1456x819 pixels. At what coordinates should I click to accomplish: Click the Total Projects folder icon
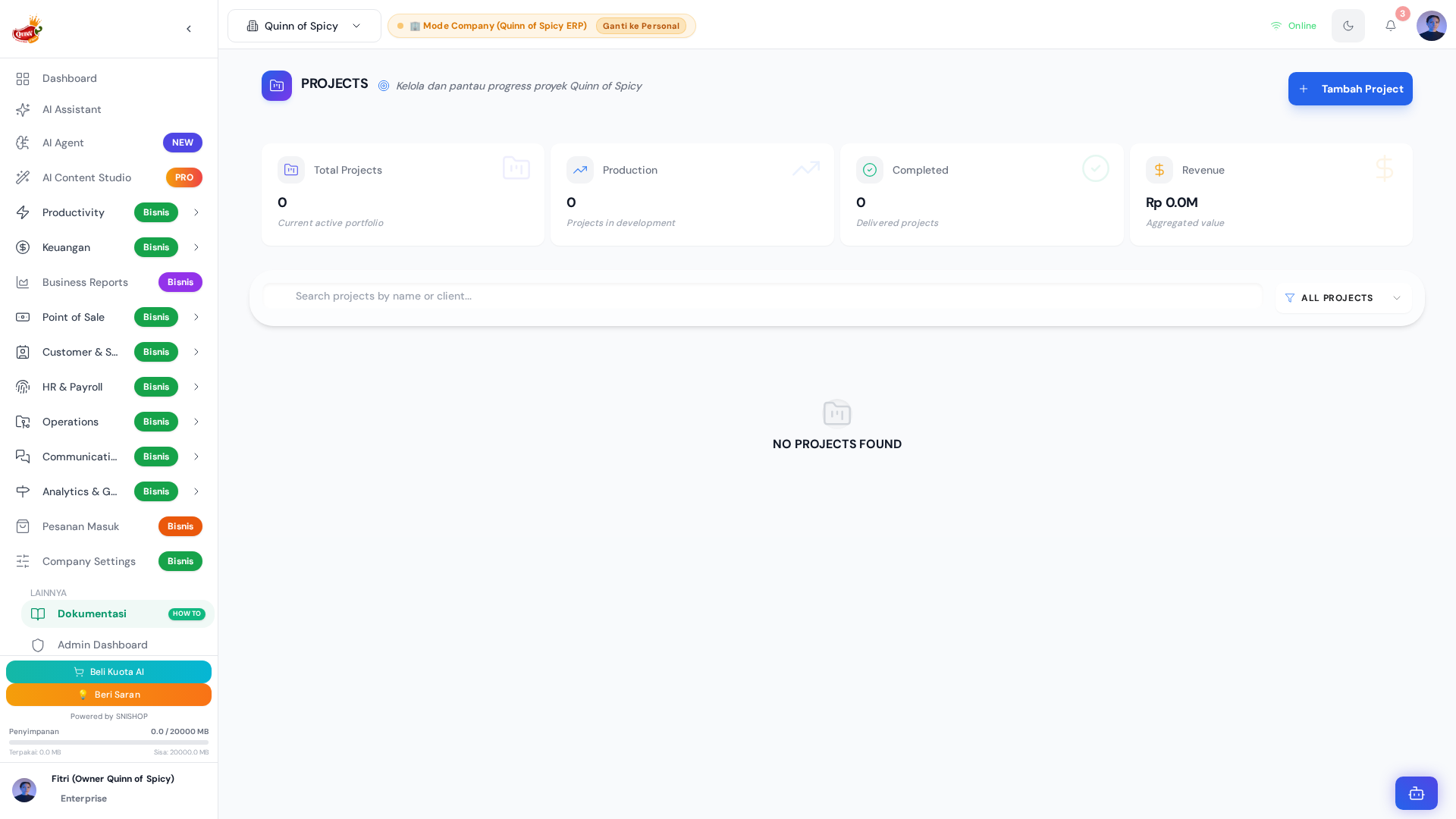coord(291,170)
